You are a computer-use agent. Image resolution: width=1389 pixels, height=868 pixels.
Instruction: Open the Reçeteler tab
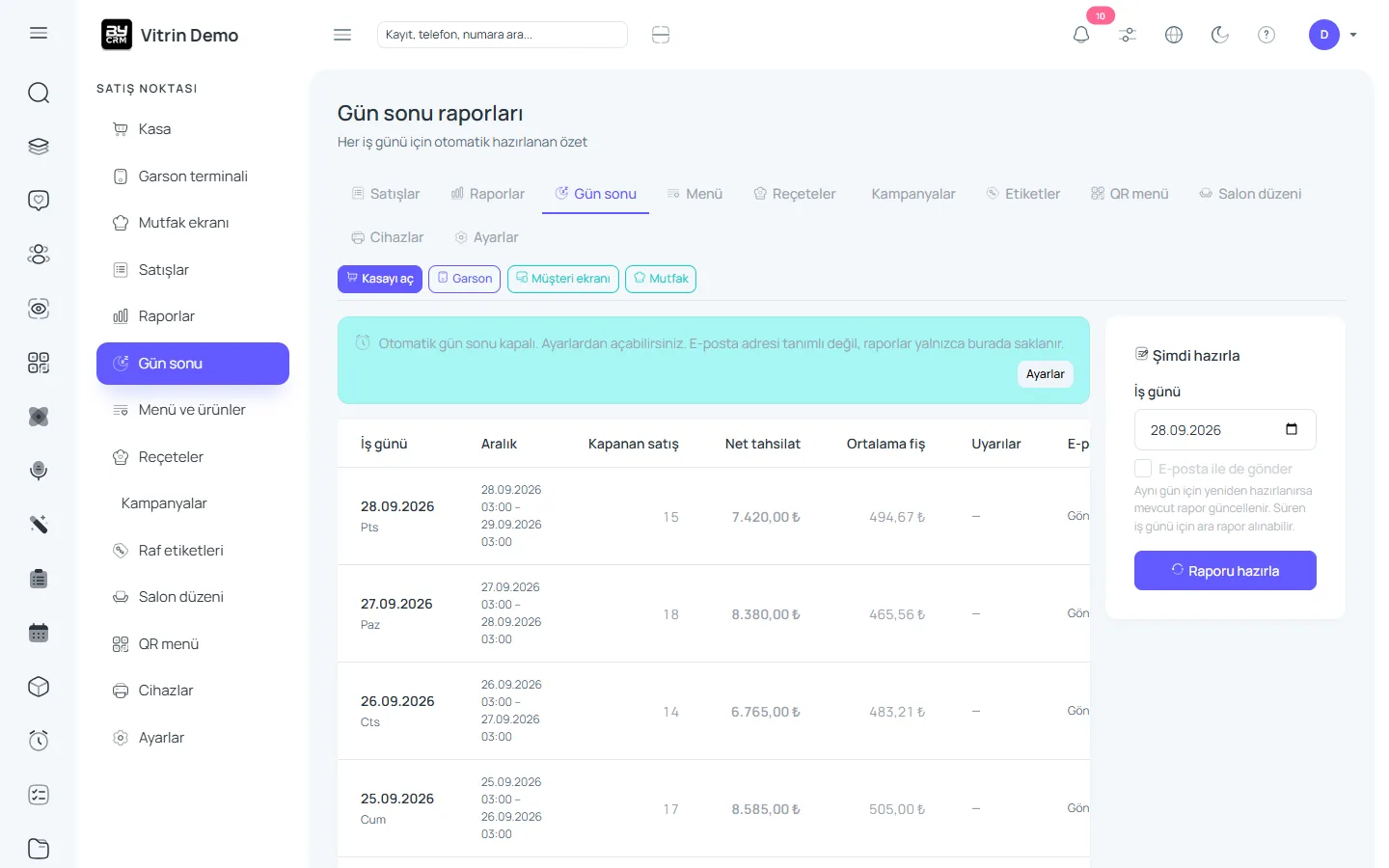[795, 194]
